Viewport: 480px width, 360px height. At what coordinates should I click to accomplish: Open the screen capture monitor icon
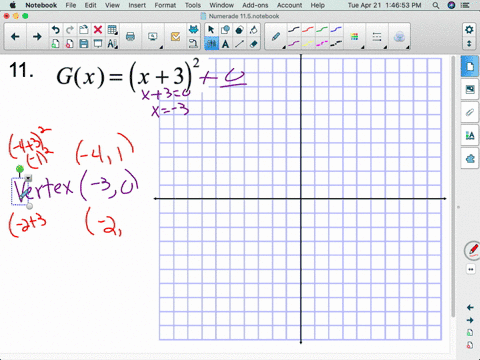(153, 36)
